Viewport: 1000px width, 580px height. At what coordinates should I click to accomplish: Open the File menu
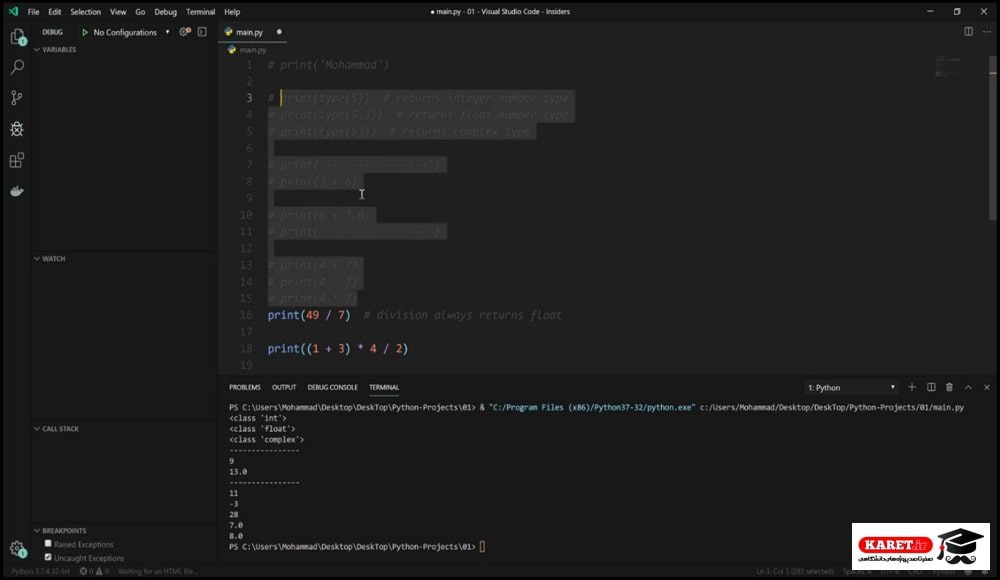pyautogui.click(x=34, y=11)
